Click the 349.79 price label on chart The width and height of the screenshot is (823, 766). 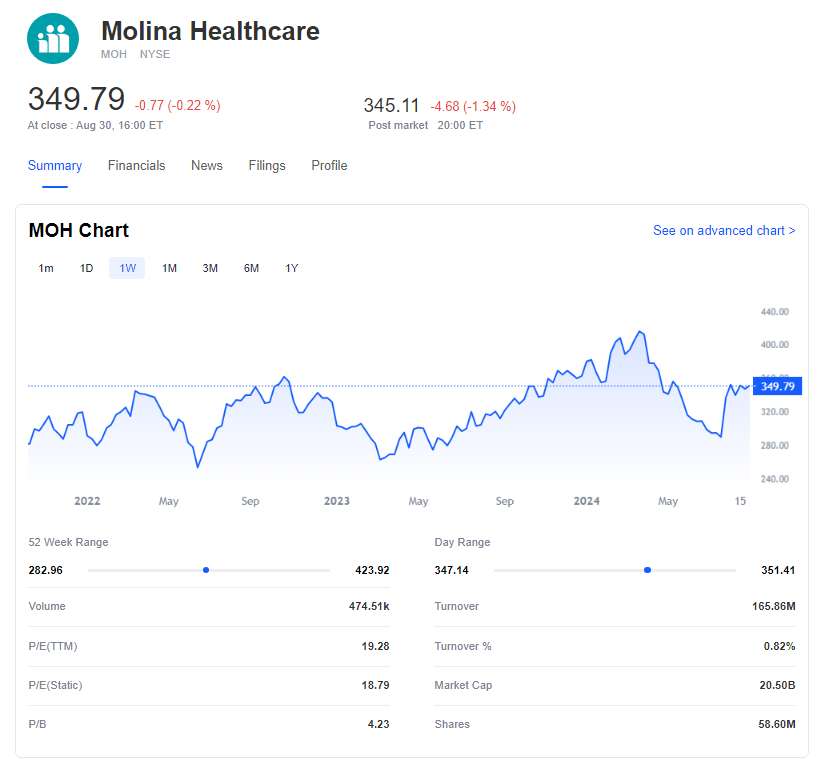coord(777,386)
